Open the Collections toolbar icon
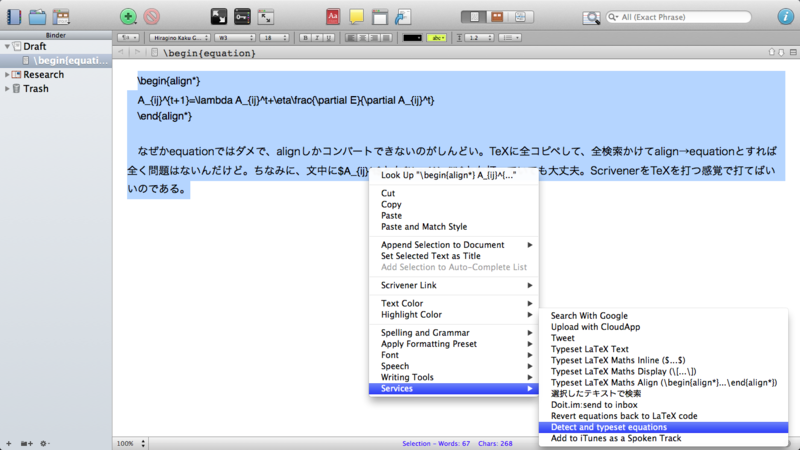800x450 pixels. point(37,17)
